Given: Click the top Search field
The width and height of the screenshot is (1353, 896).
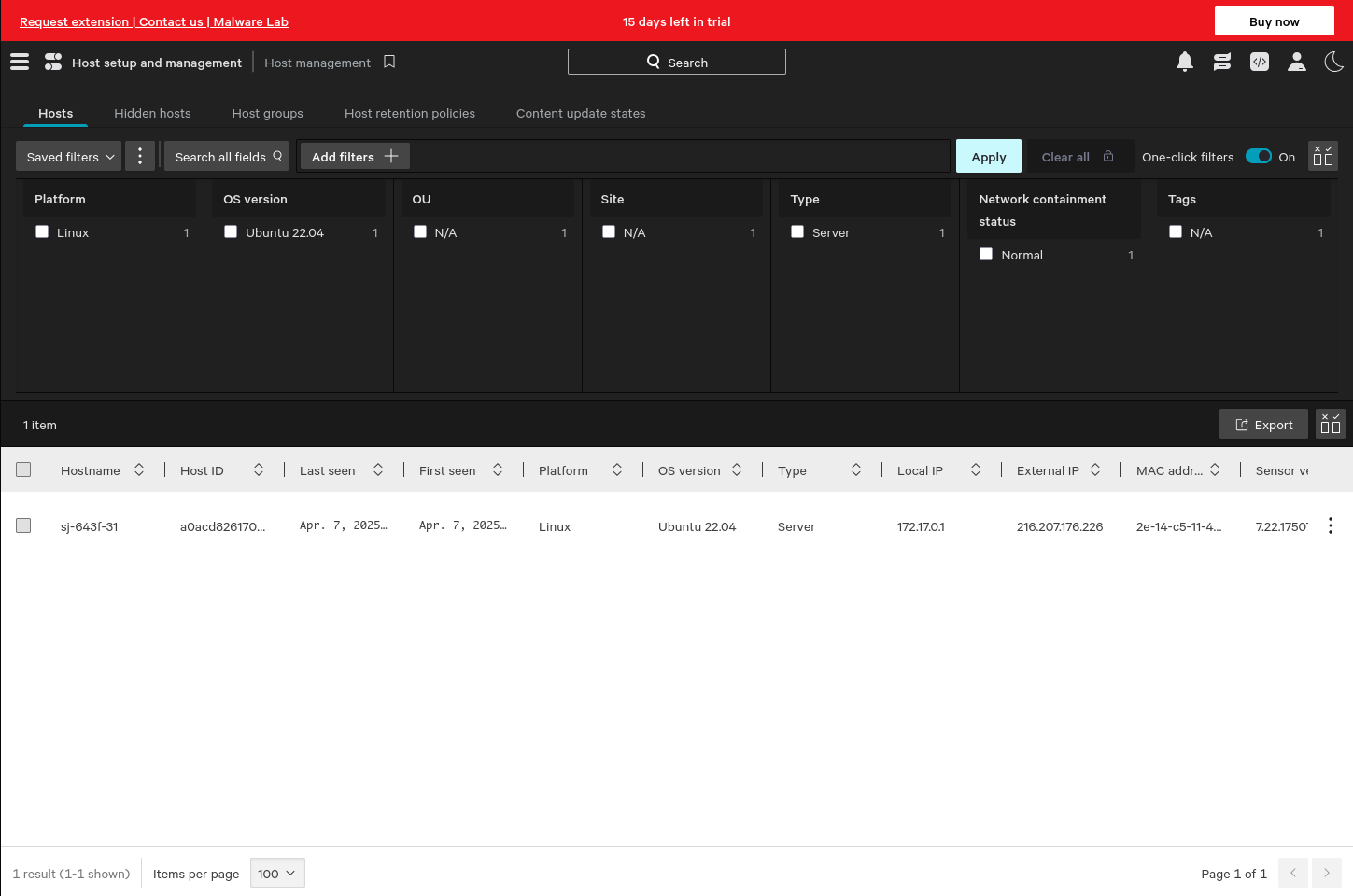Looking at the screenshot, I should coord(676,62).
